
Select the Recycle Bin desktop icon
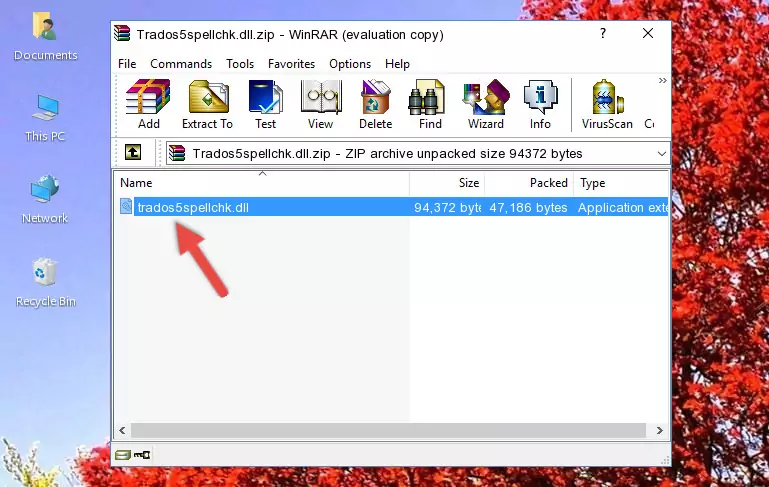(46, 283)
